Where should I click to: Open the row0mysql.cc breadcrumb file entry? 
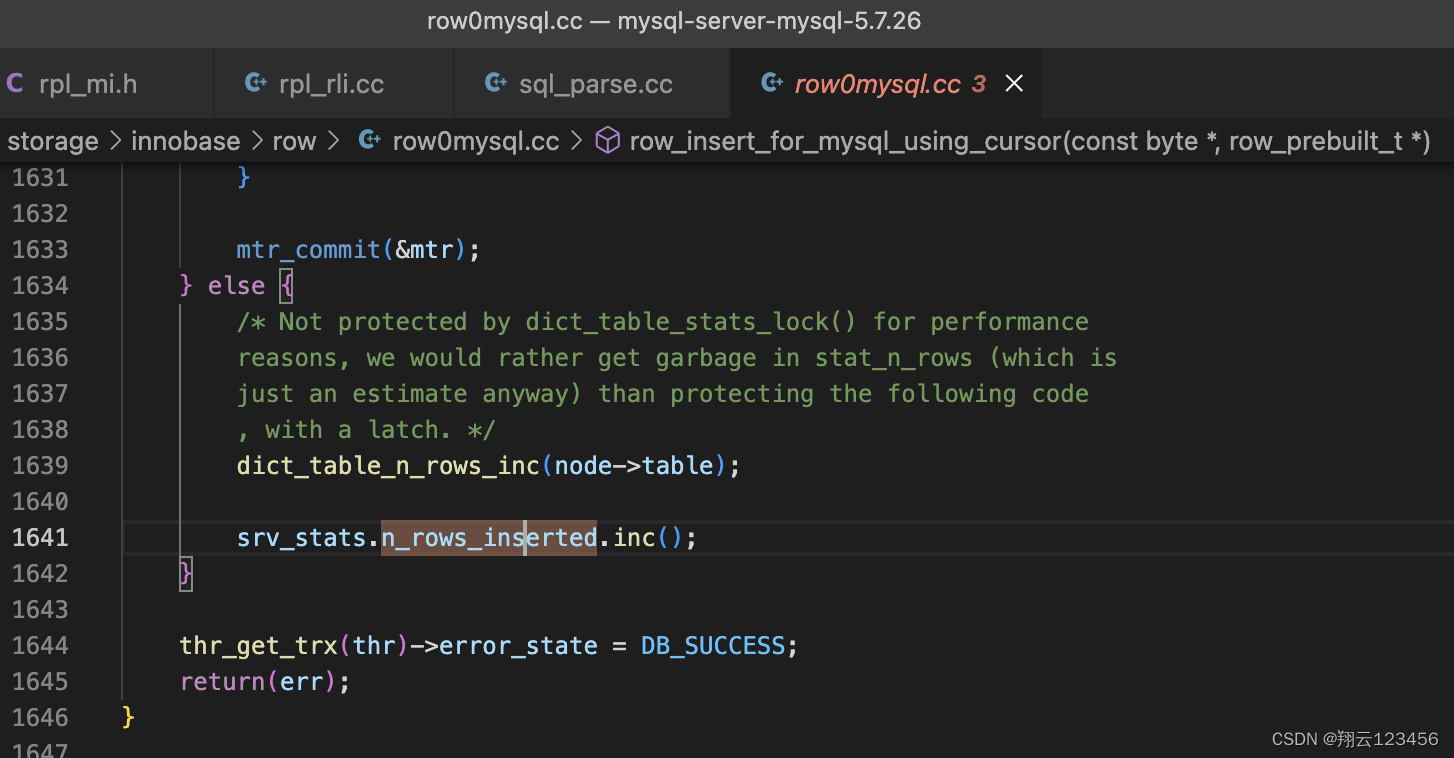click(476, 141)
